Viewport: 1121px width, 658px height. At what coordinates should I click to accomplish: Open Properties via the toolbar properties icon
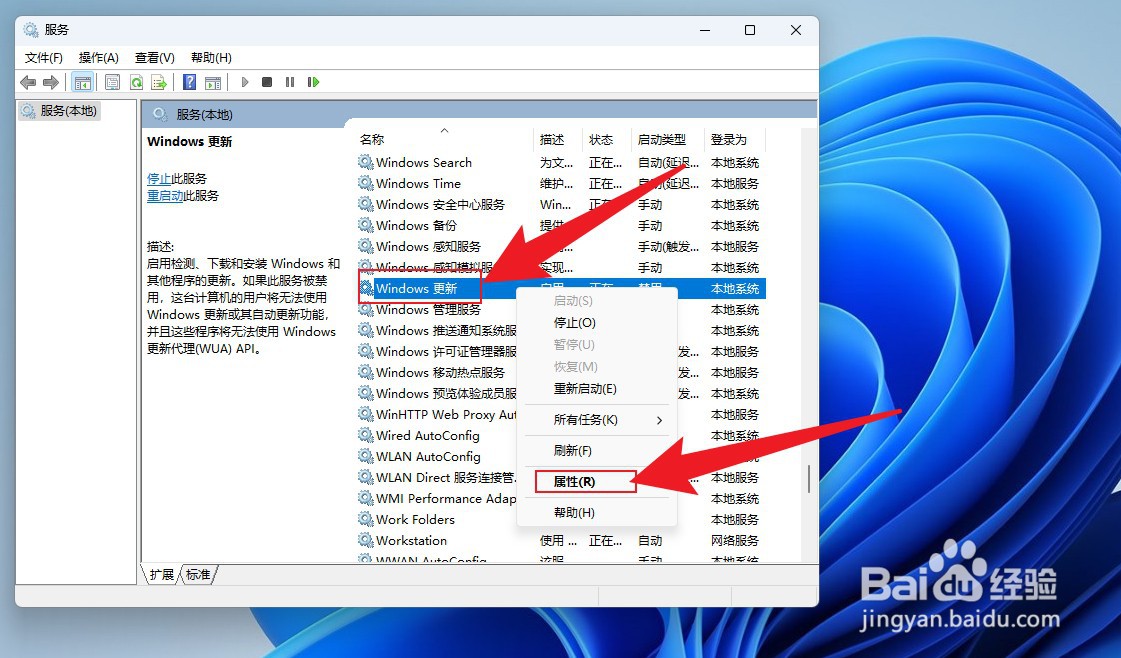point(112,82)
